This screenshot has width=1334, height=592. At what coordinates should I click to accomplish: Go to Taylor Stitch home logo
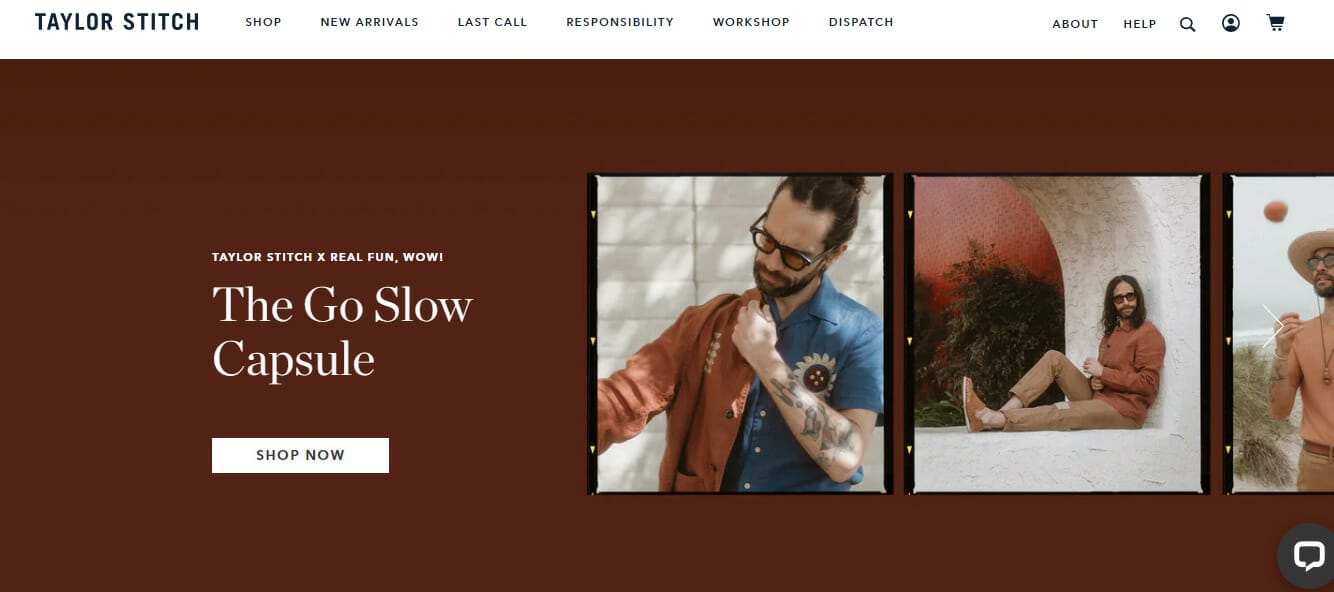coord(117,22)
